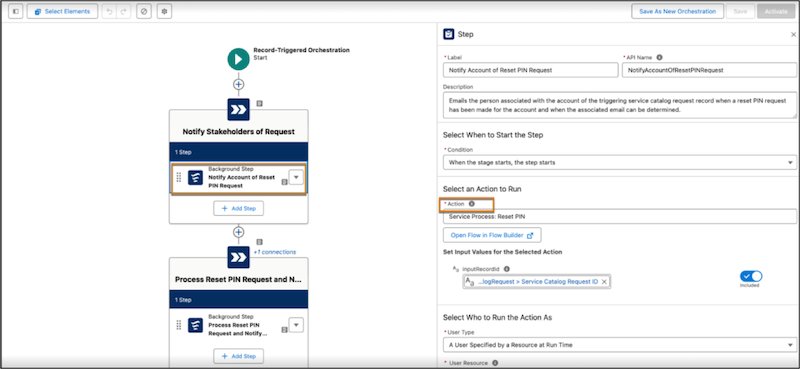This screenshot has width=800, height=369.
Task: Click Action field Service Process: Reset PIN
Action: click(620, 216)
